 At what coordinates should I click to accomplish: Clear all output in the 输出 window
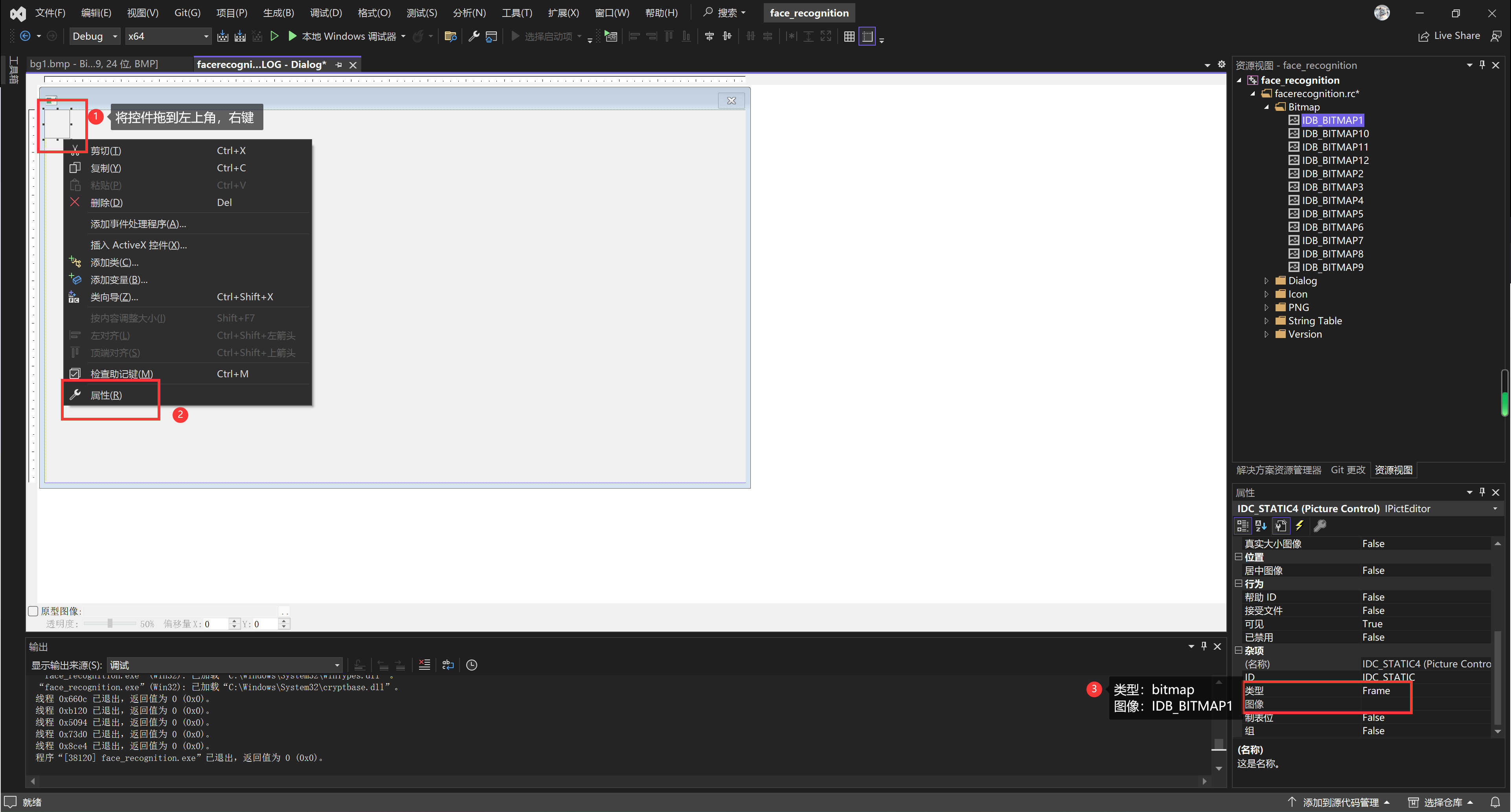click(x=425, y=665)
